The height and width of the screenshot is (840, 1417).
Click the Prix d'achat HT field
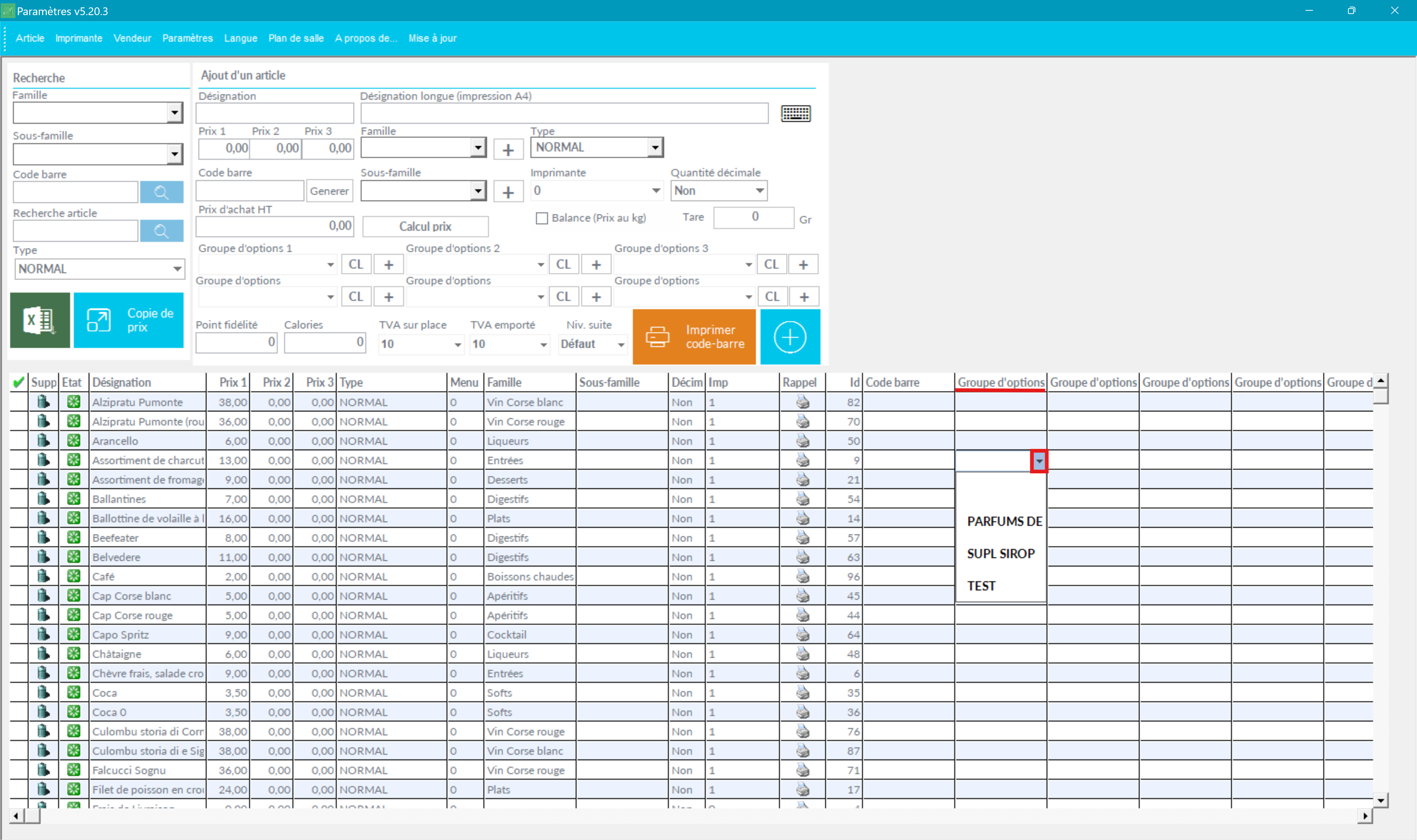pos(275,227)
